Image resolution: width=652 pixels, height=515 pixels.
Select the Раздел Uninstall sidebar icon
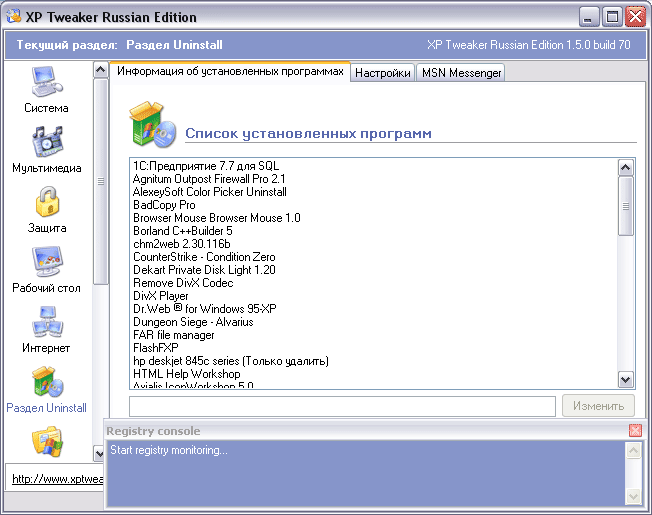click(46, 383)
